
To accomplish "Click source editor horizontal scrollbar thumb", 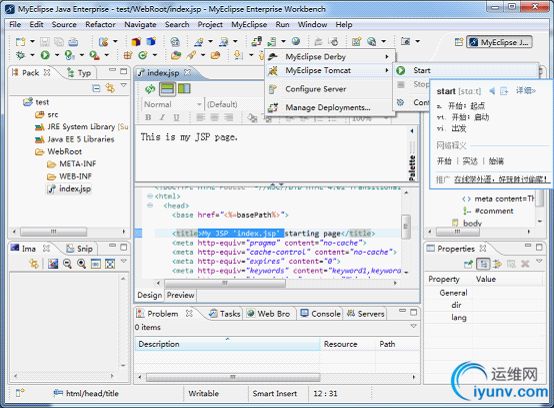I will click(x=225, y=283).
